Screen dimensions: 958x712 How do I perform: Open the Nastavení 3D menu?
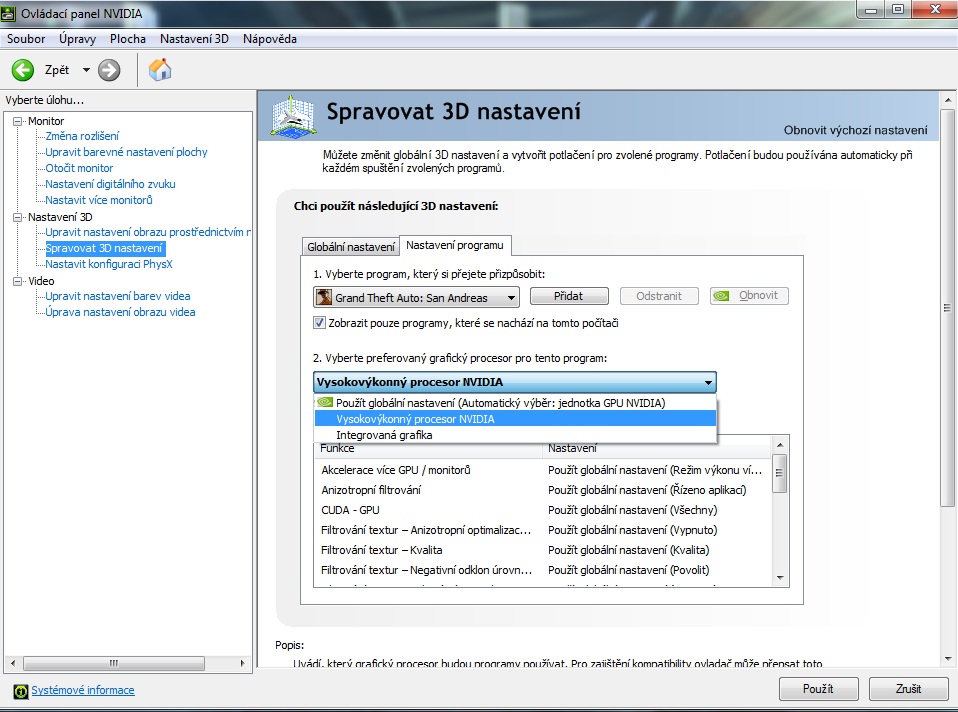click(194, 39)
